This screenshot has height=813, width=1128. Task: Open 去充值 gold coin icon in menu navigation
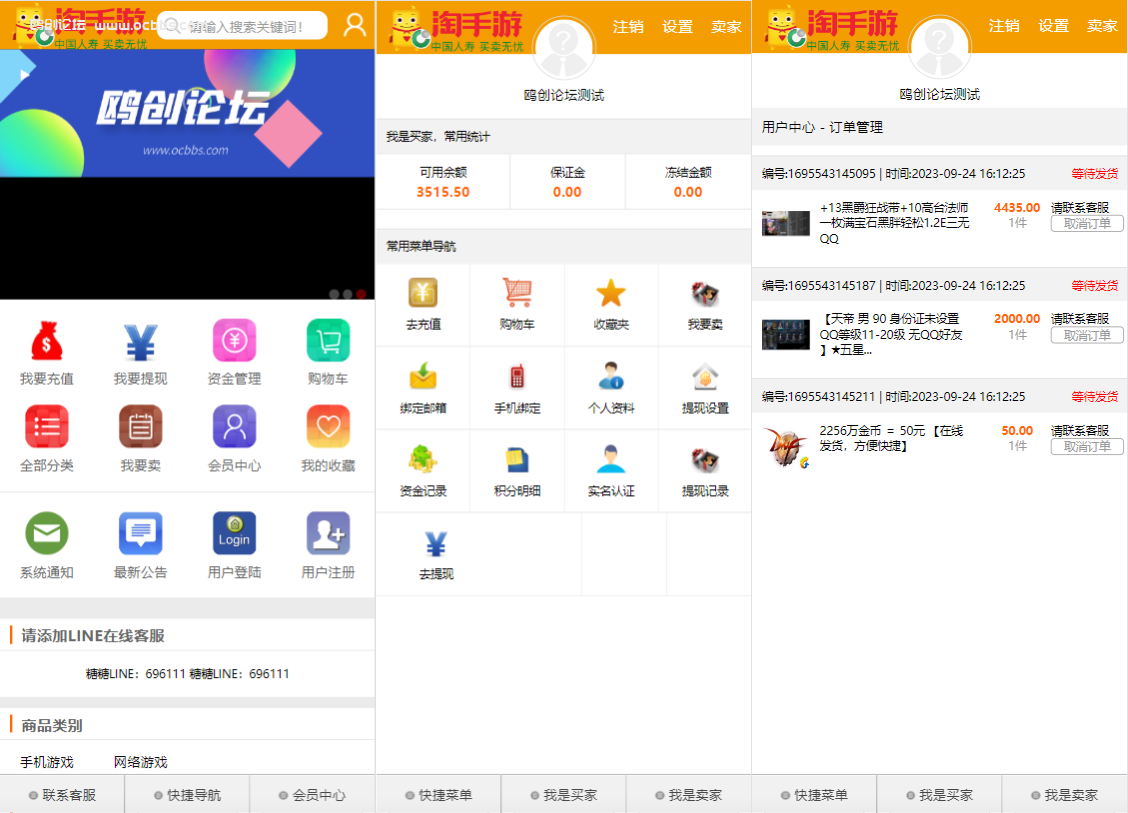(423, 293)
